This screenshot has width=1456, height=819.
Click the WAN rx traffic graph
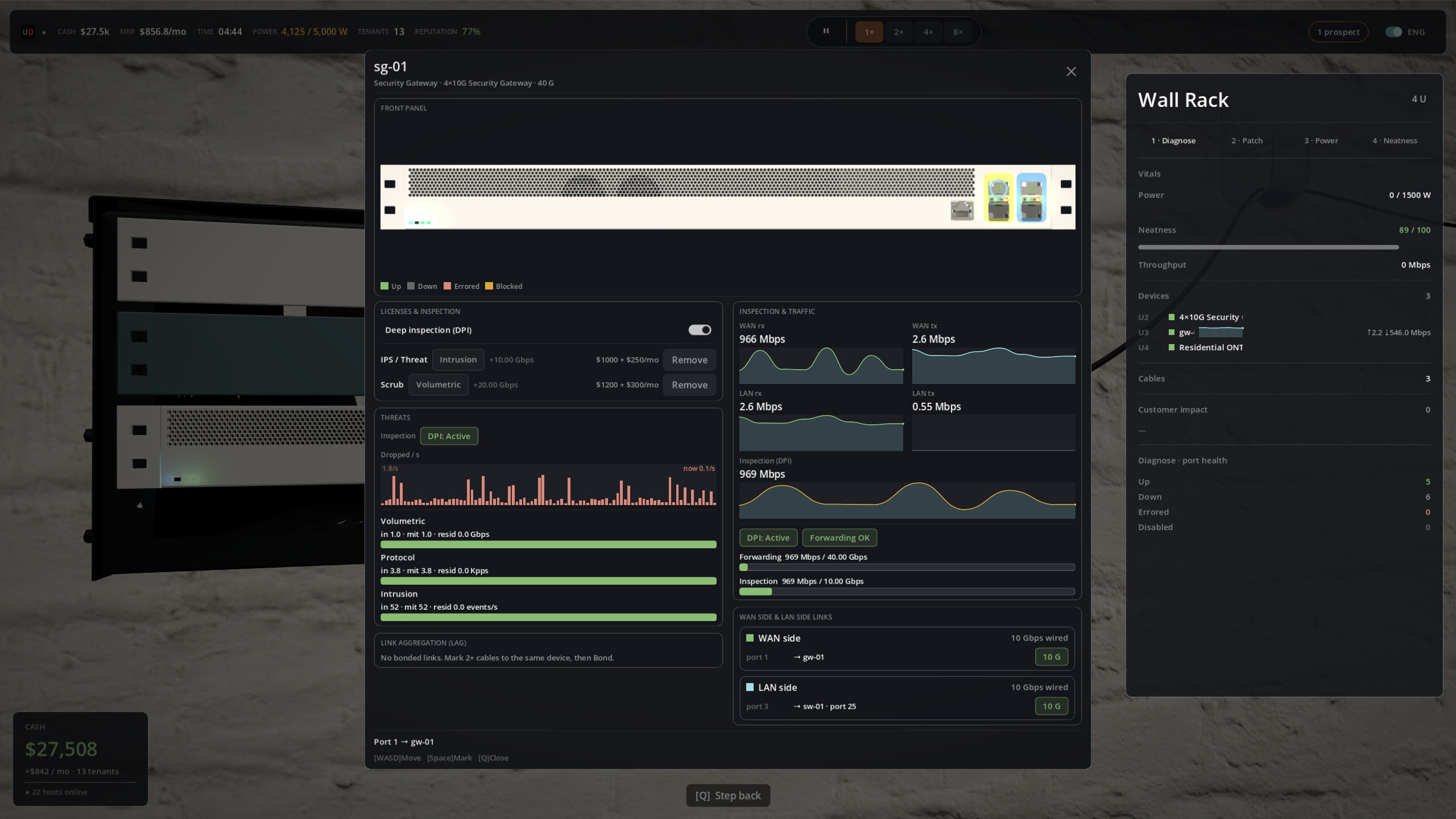pyautogui.click(x=821, y=366)
